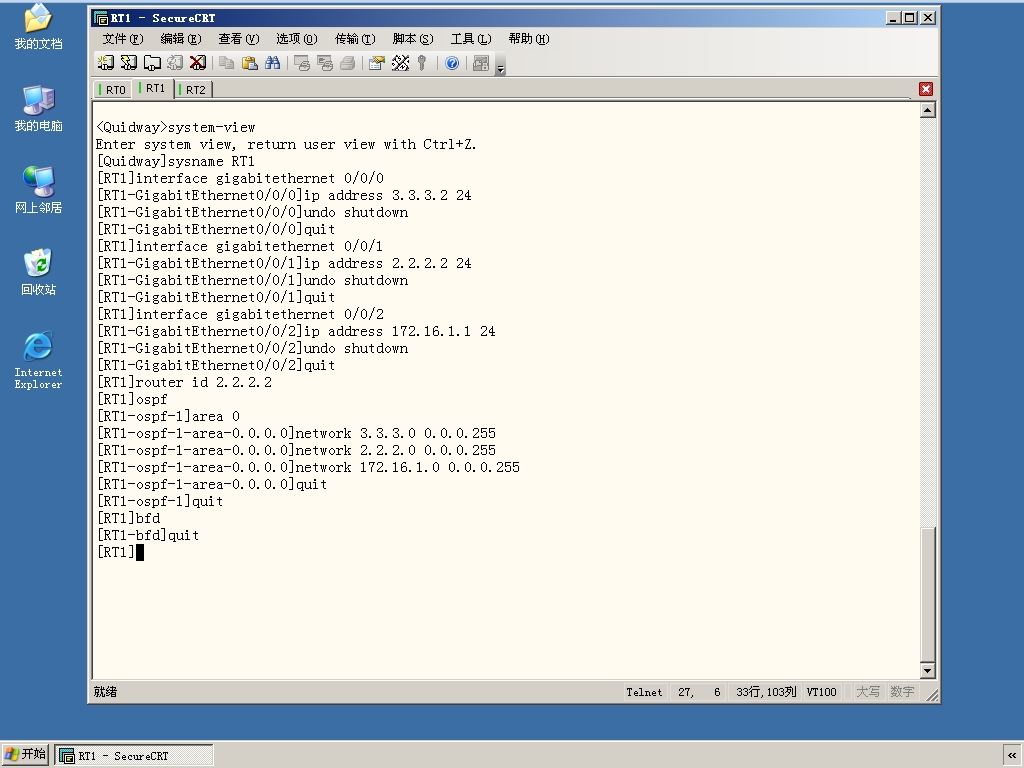Click the Print Selection icon
This screenshot has height=768, width=1024.
coord(325,63)
